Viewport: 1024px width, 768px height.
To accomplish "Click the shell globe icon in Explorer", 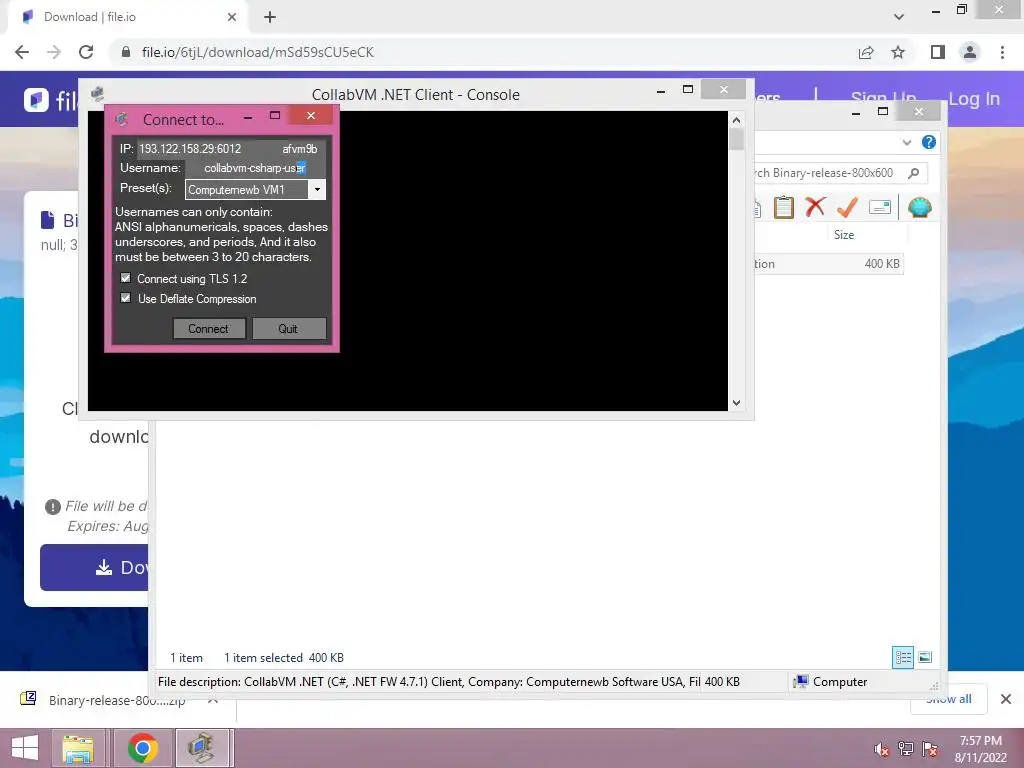I will click(x=919, y=208).
